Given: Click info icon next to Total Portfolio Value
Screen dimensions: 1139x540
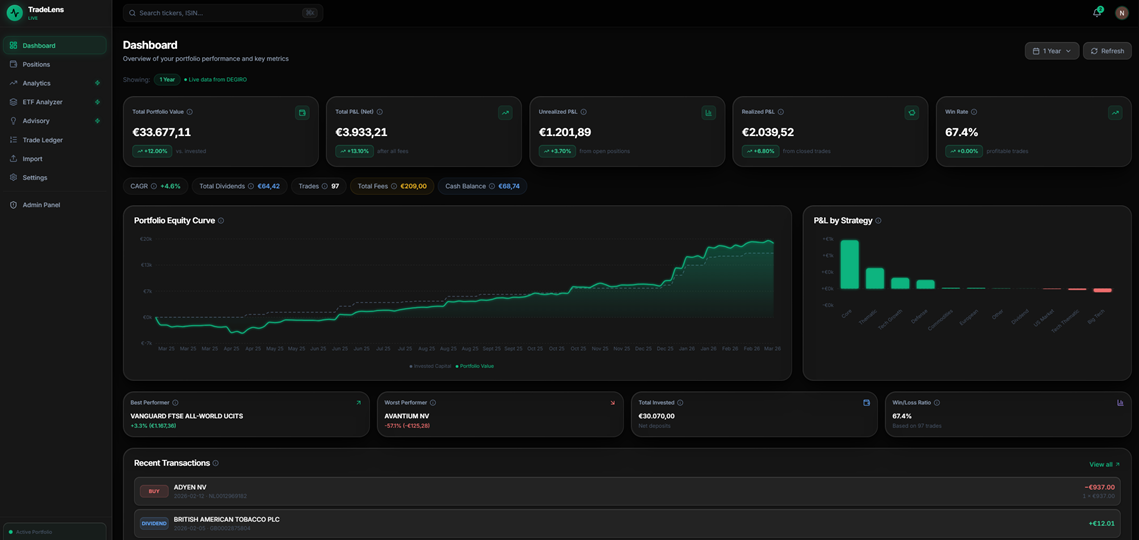Looking at the screenshot, I should (x=190, y=112).
